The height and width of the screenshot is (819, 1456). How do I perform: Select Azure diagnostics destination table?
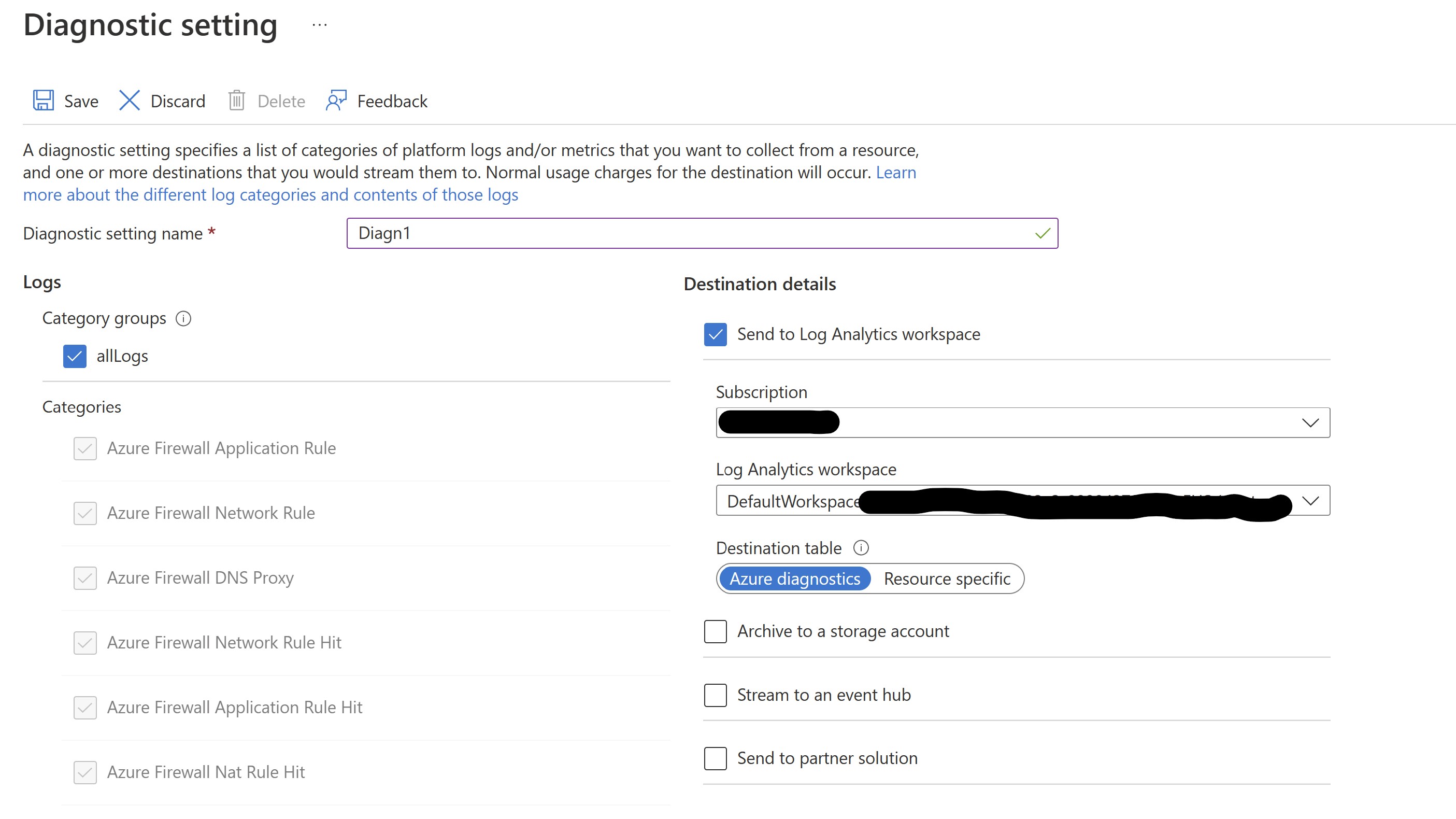point(794,578)
